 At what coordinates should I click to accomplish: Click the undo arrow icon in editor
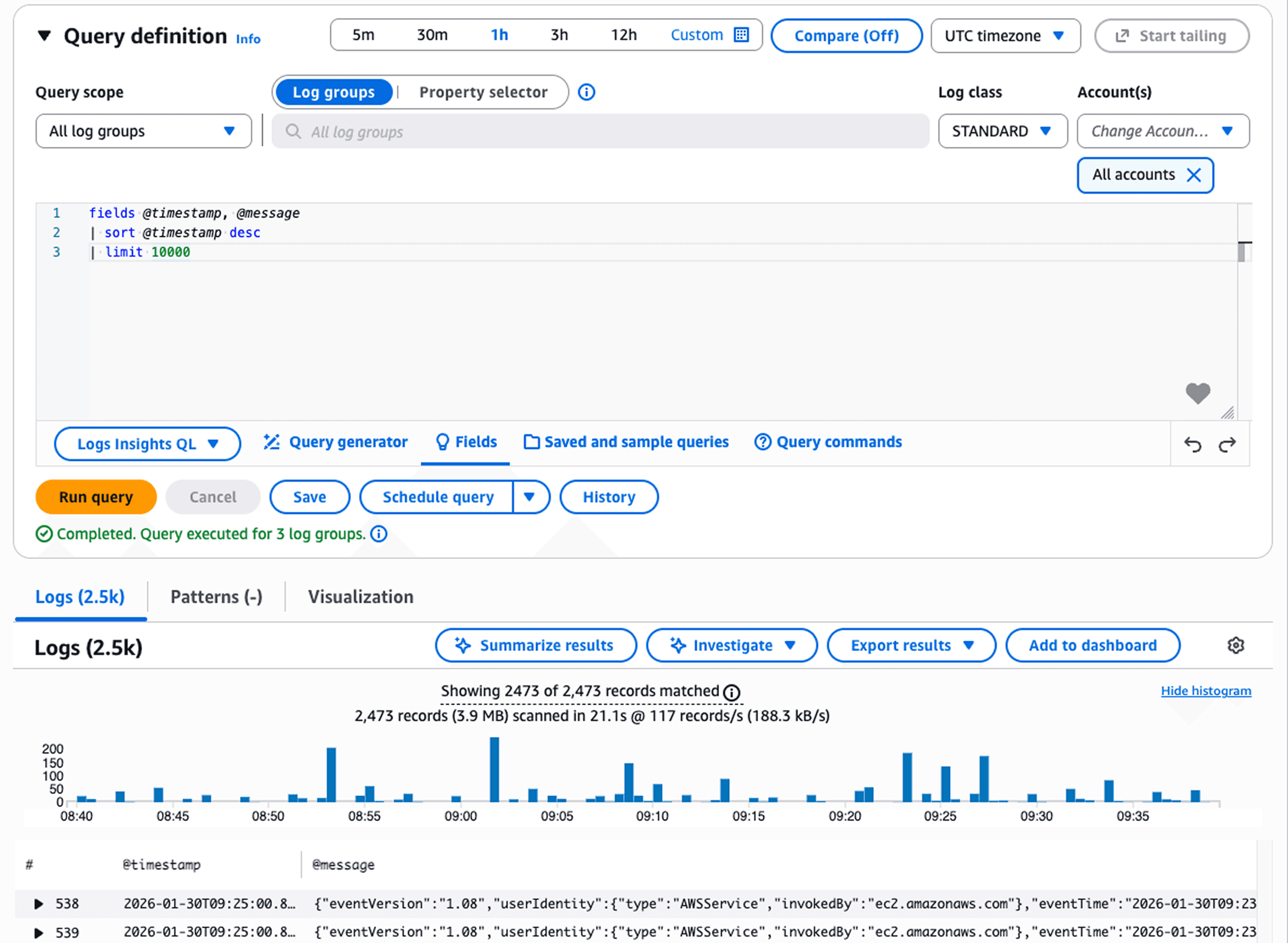click(x=1192, y=444)
